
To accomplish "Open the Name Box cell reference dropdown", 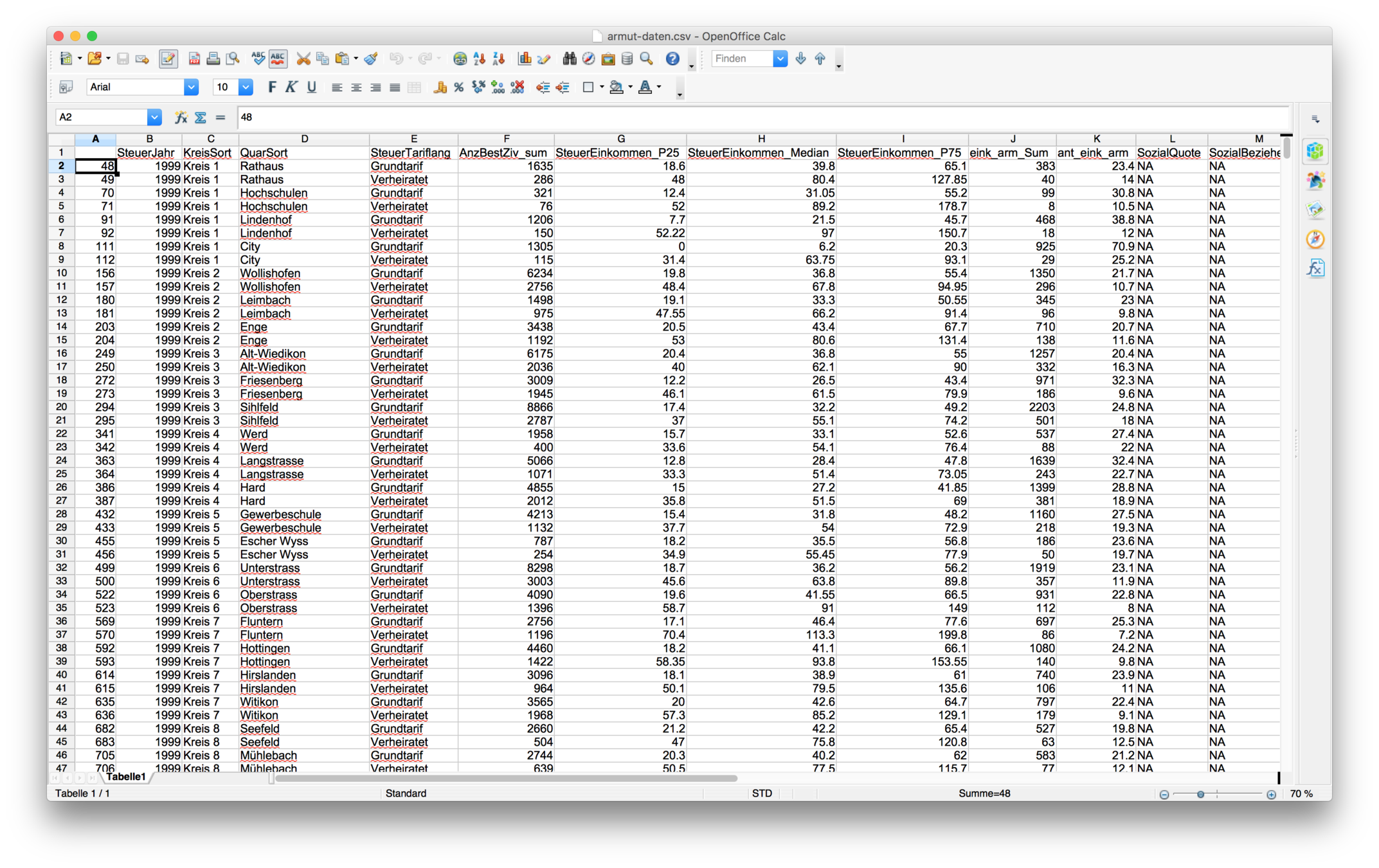I will pyautogui.click(x=154, y=118).
